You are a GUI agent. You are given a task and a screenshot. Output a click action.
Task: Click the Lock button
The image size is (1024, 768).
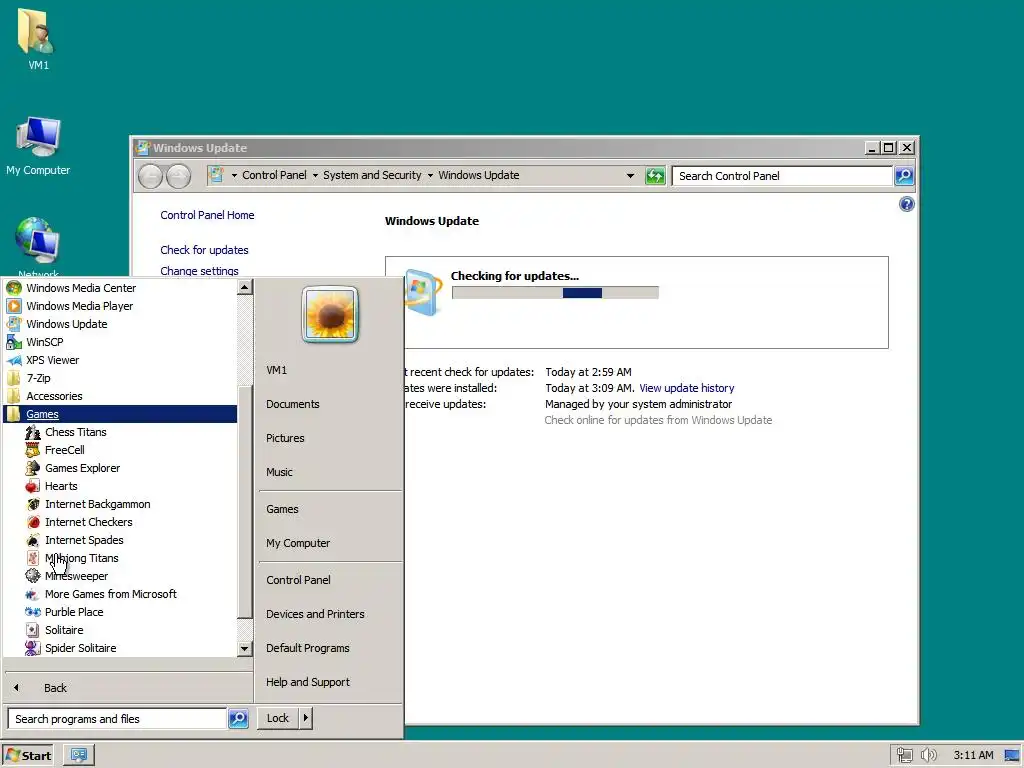click(278, 718)
